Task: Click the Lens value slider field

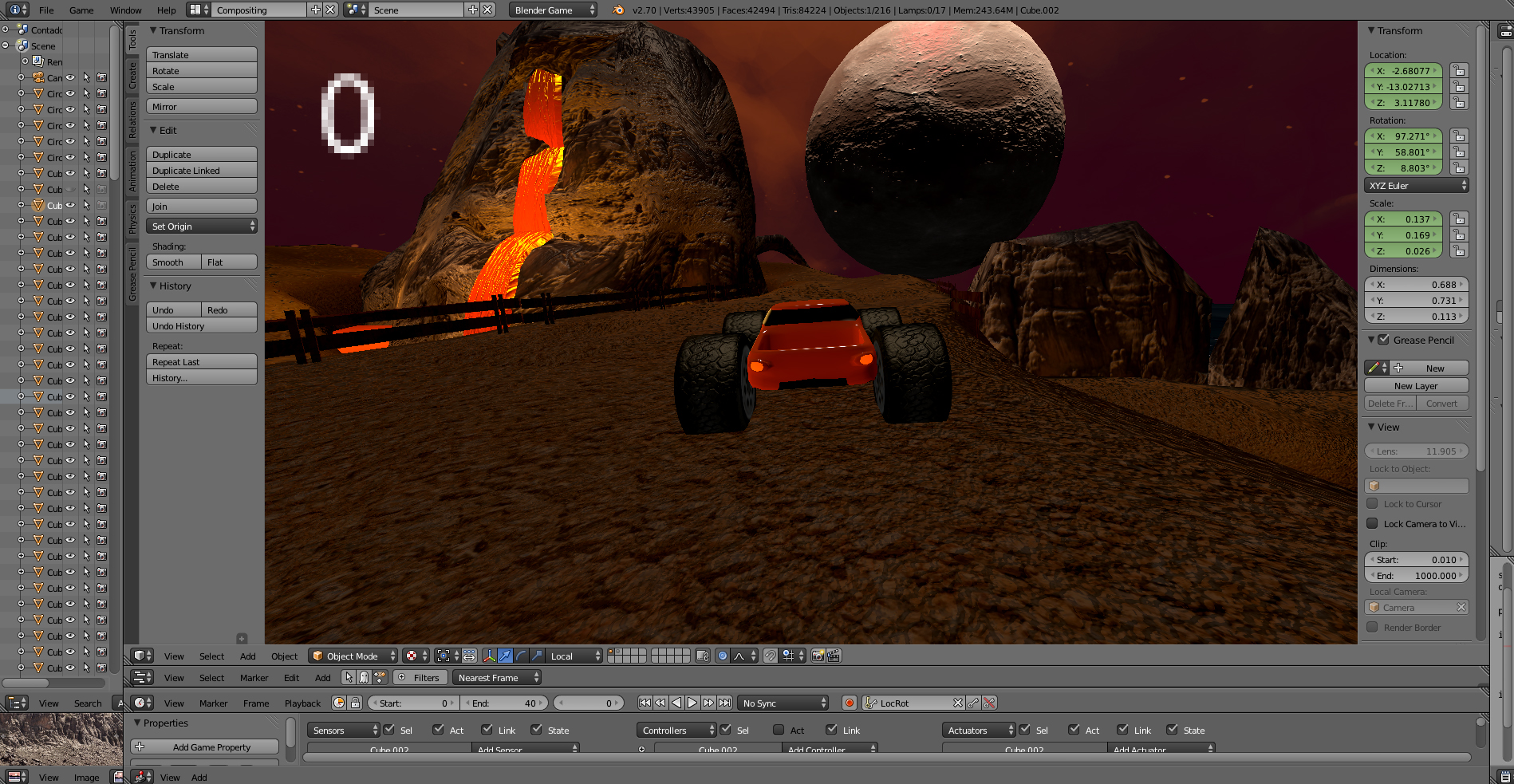Action: pos(1416,451)
